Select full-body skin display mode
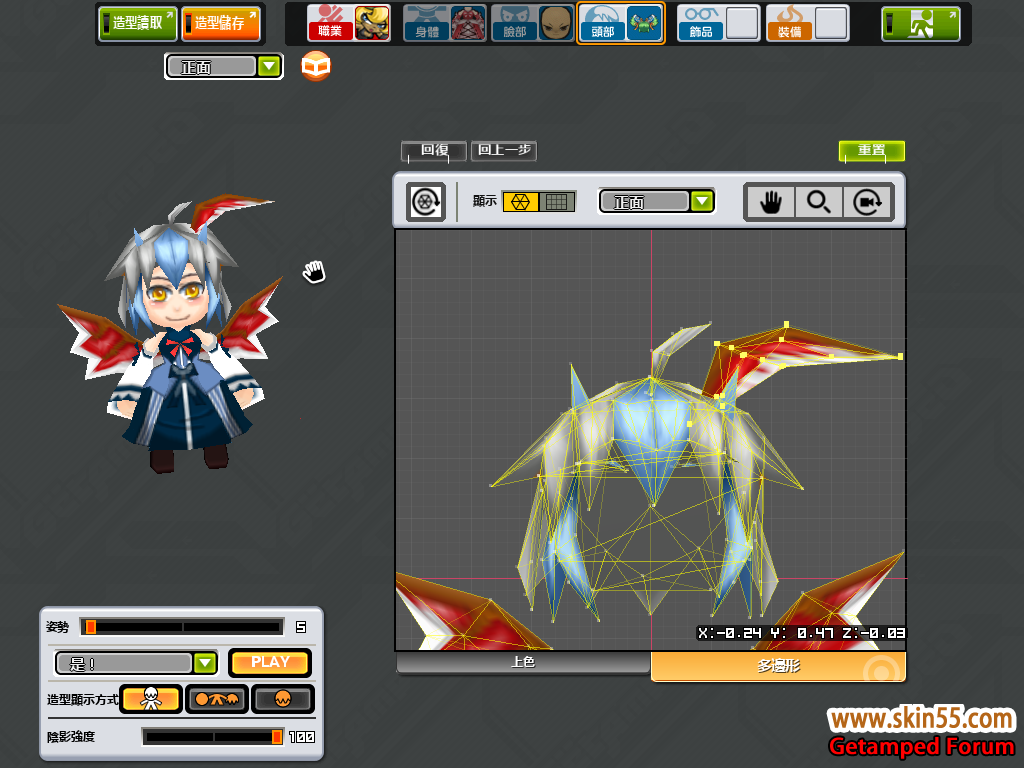The image size is (1024, 768). pyautogui.click(x=151, y=699)
